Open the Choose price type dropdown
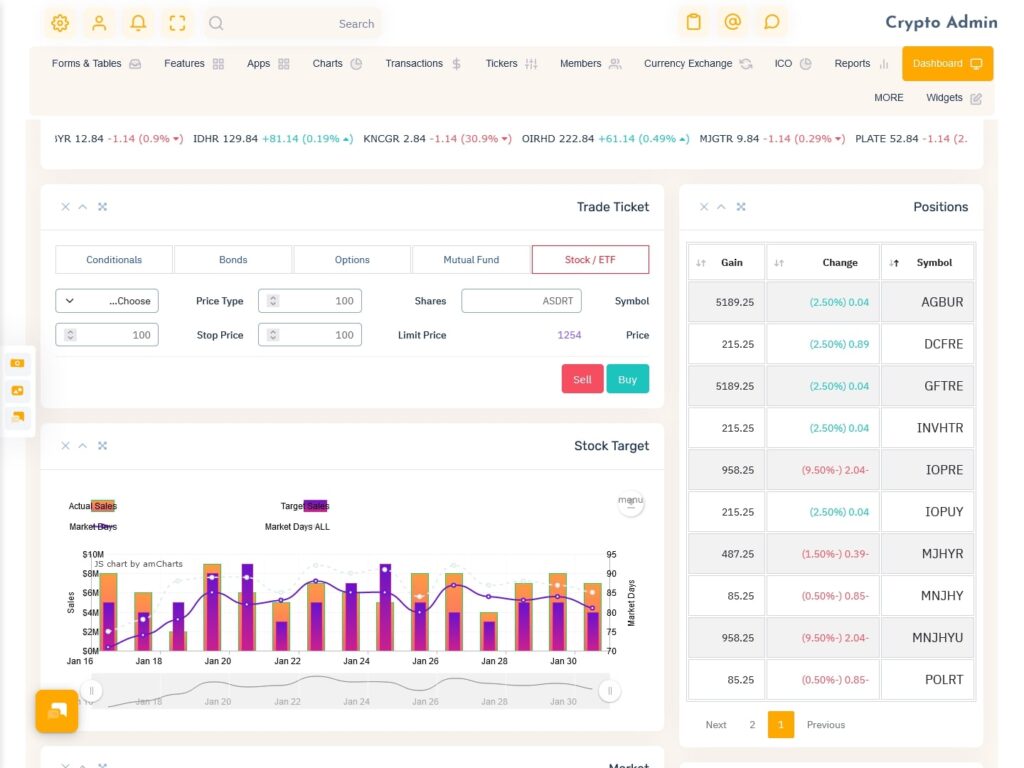Screen dimensions: 1024x768 pos(107,301)
